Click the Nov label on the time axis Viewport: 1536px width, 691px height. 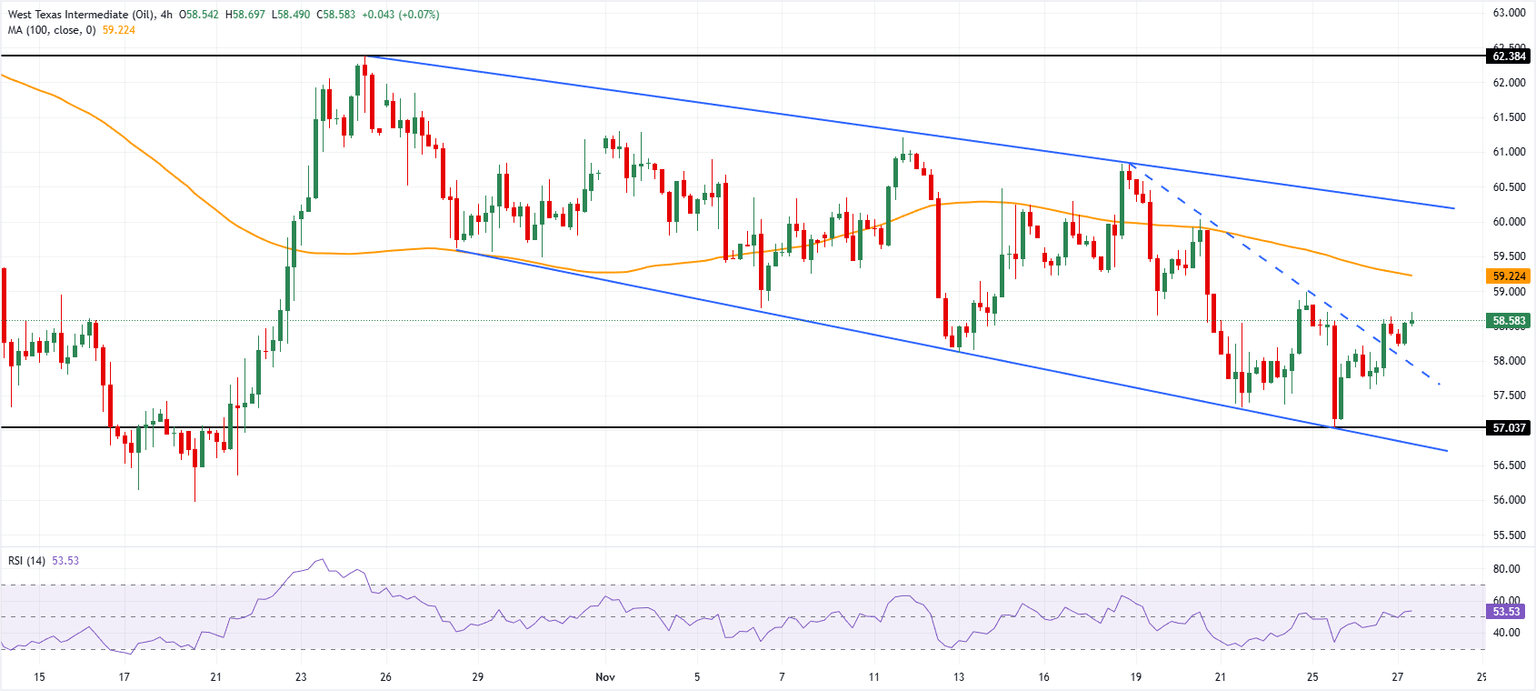(605, 676)
